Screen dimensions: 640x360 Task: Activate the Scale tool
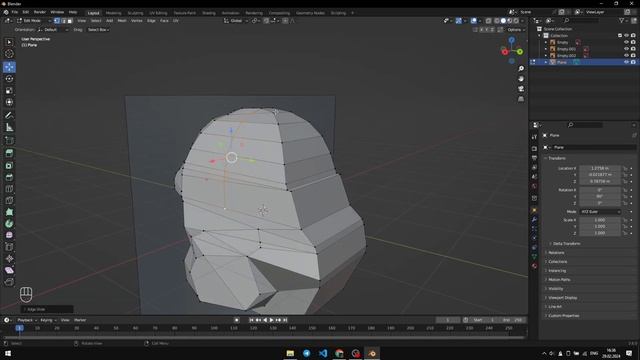[x=9, y=91]
